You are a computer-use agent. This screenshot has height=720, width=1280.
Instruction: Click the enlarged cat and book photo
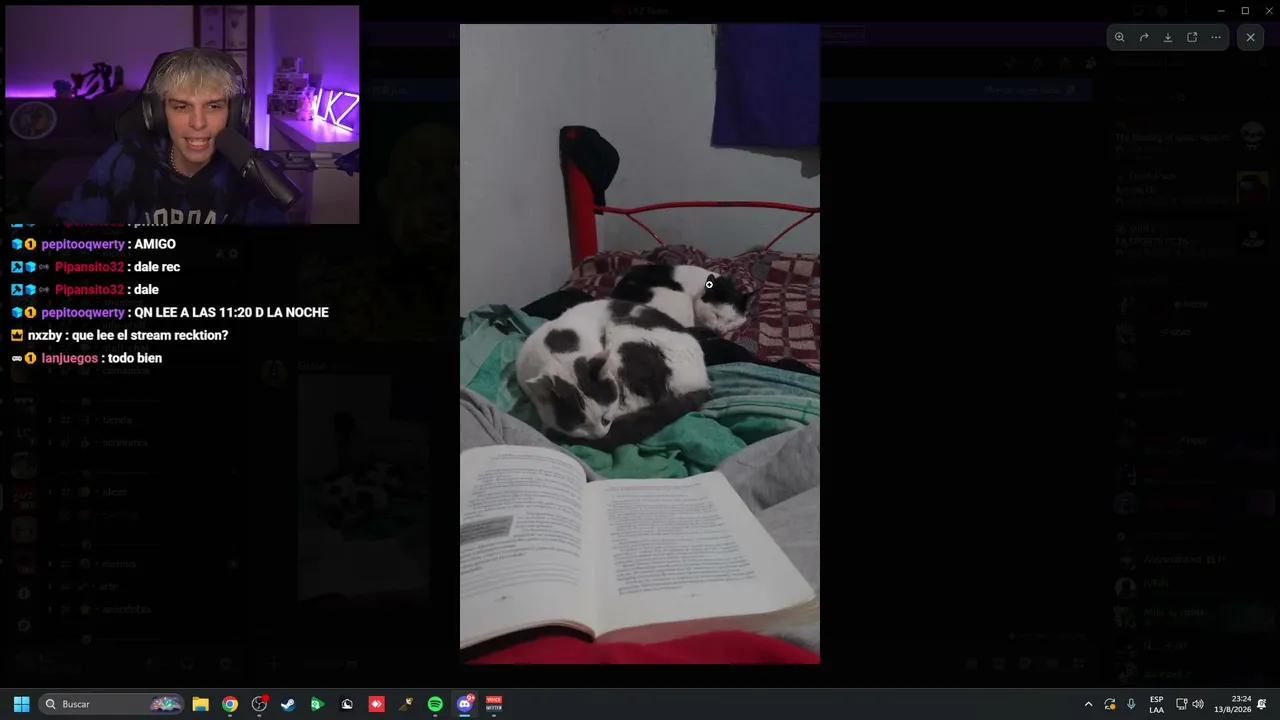[x=640, y=344]
